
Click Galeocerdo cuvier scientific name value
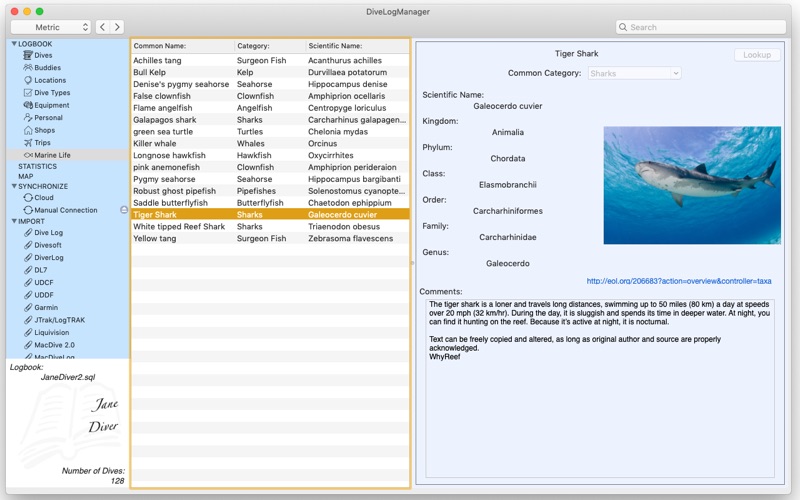coord(508,106)
